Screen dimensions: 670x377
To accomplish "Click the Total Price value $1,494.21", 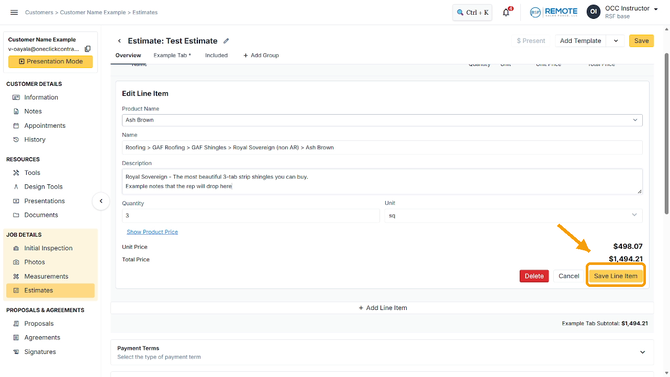I will pos(626,259).
